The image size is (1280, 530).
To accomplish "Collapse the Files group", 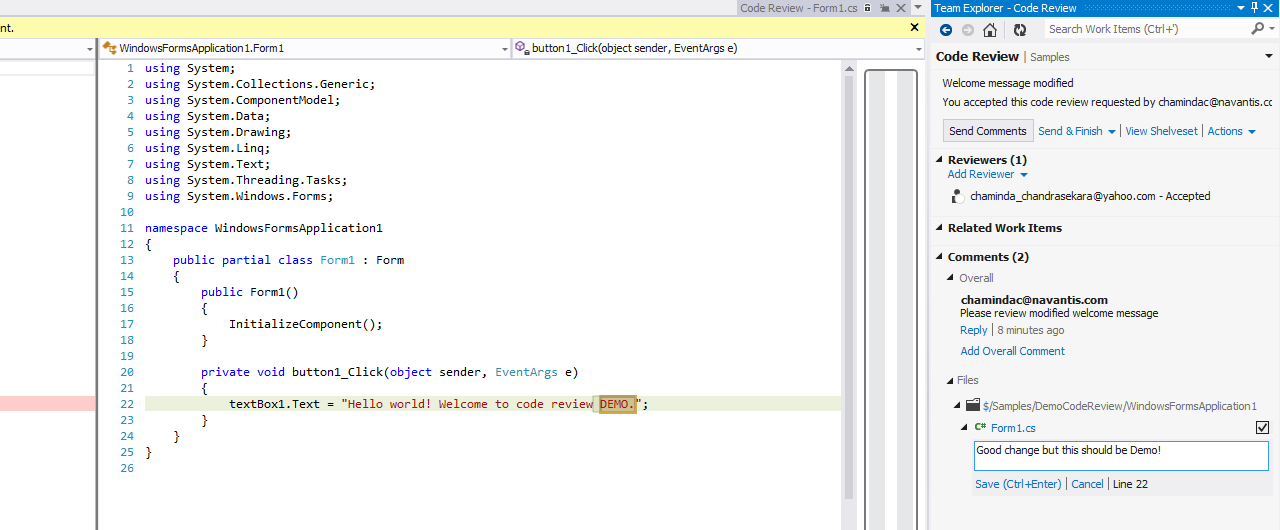I will point(951,380).
